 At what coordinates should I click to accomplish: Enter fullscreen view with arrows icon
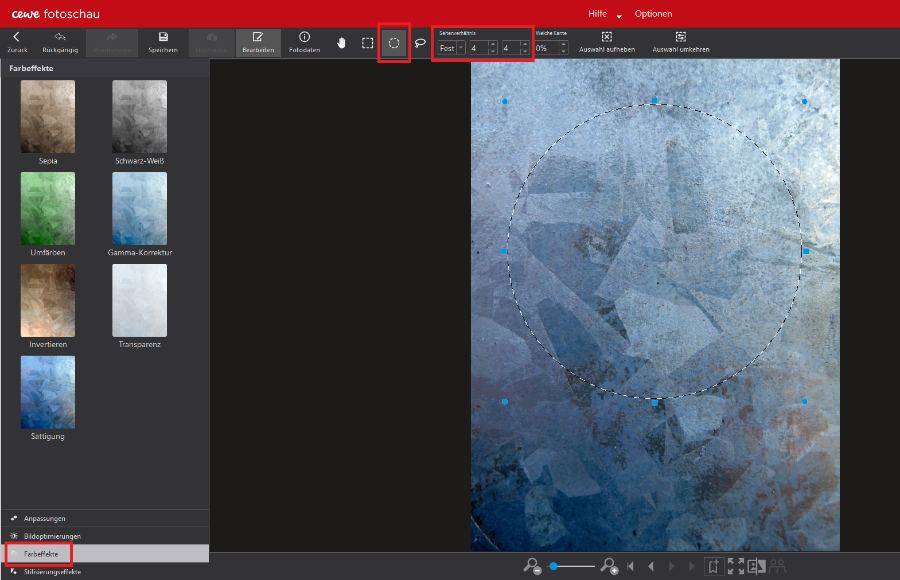(x=736, y=566)
